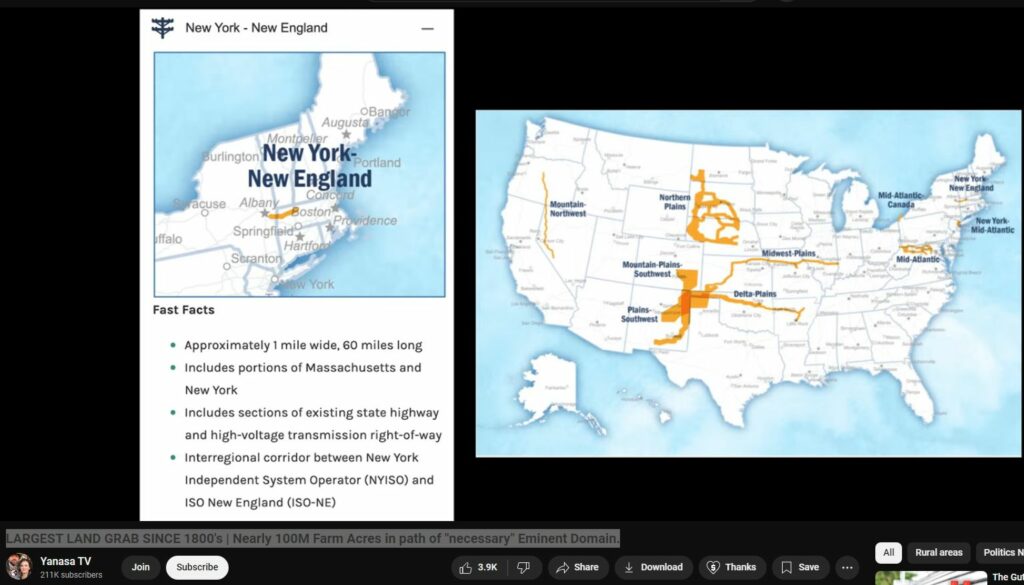Dislike this video
The image size is (1024, 585).
pos(524,567)
